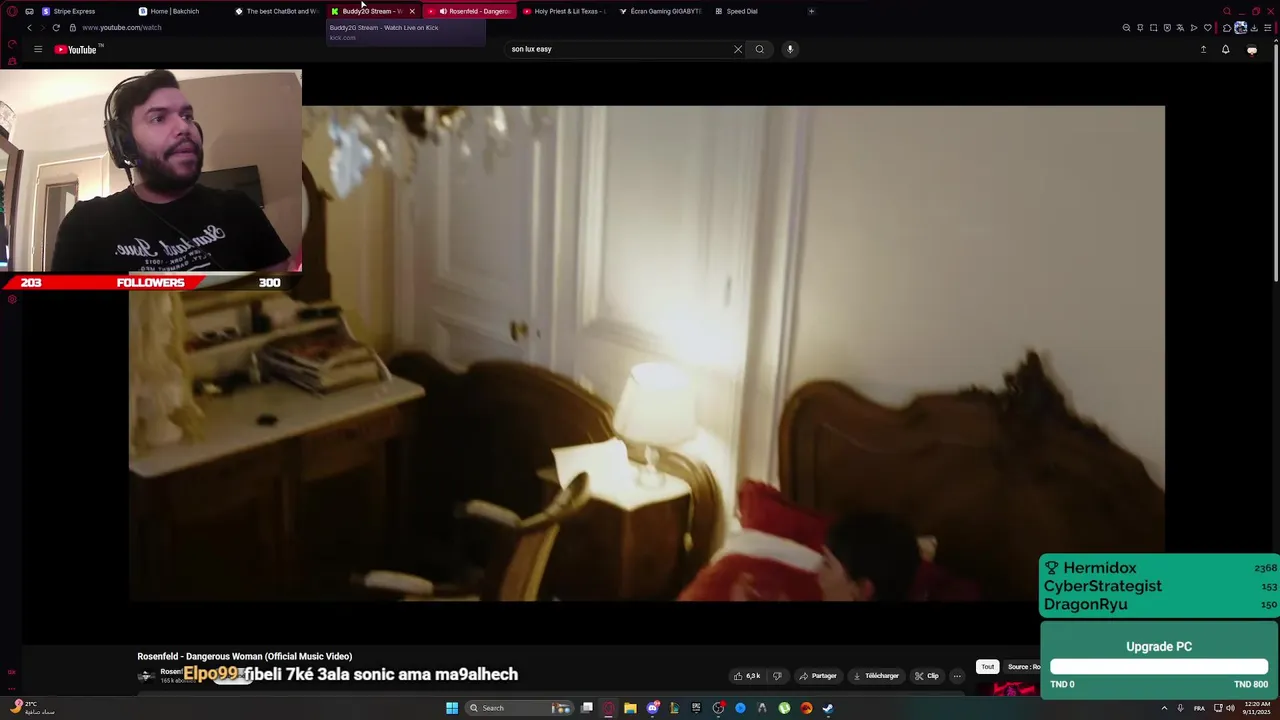Click the video title Rosenfeld - Dangerous Woman
This screenshot has width=1280, height=720.
pyautogui.click(x=244, y=656)
